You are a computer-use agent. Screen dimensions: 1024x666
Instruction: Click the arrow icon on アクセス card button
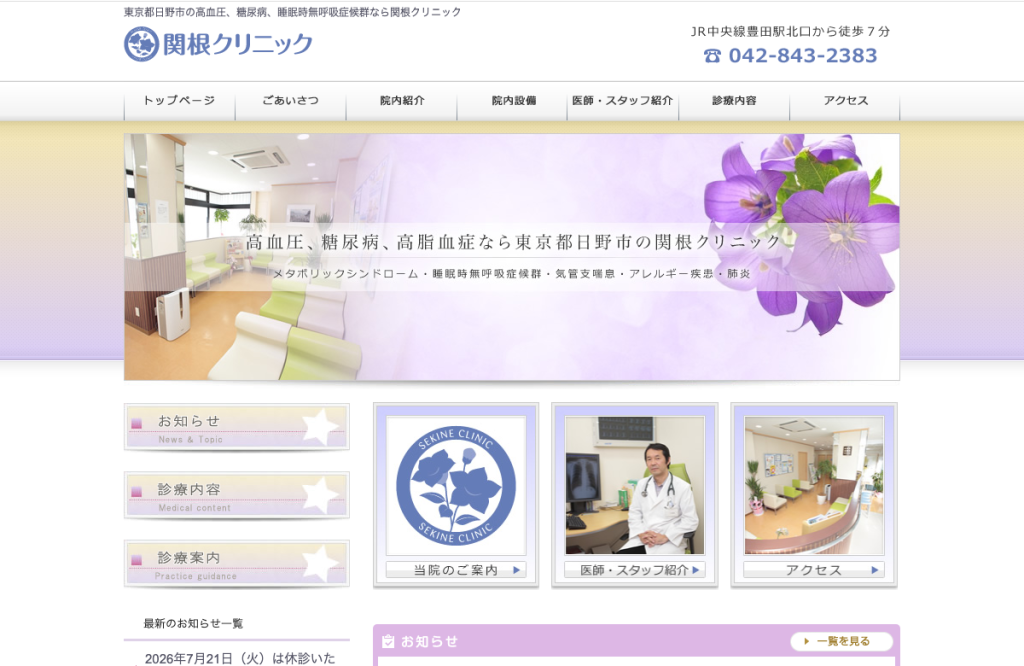pyautogui.click(x=874, y=570)
